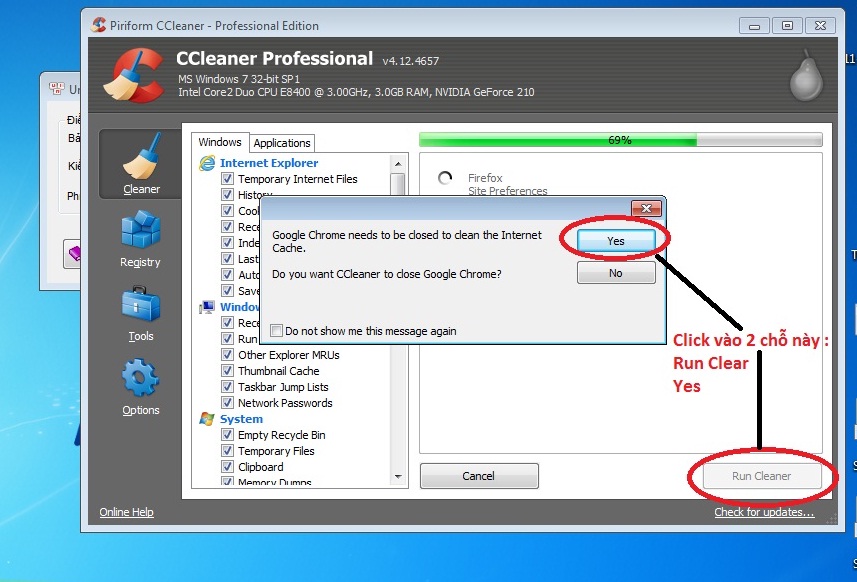The image size is (857, 582).
Task: Switch to the Applications tab
Action: [282, 143]
